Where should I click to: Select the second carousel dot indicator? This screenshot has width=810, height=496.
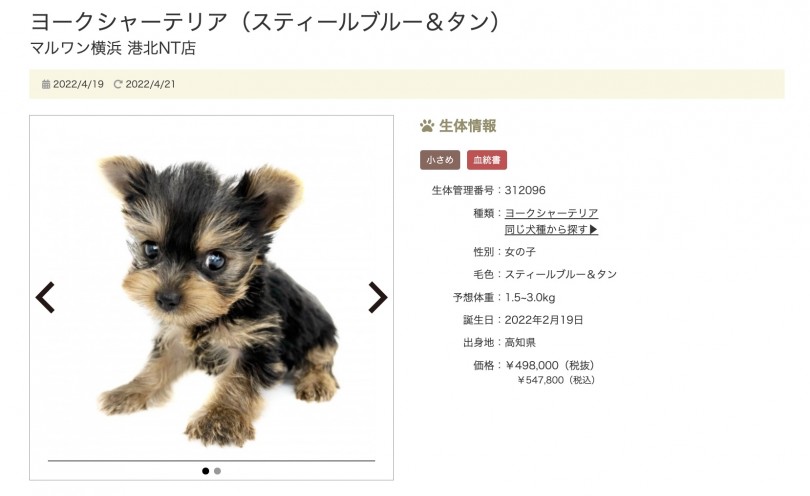click(217, 471)
